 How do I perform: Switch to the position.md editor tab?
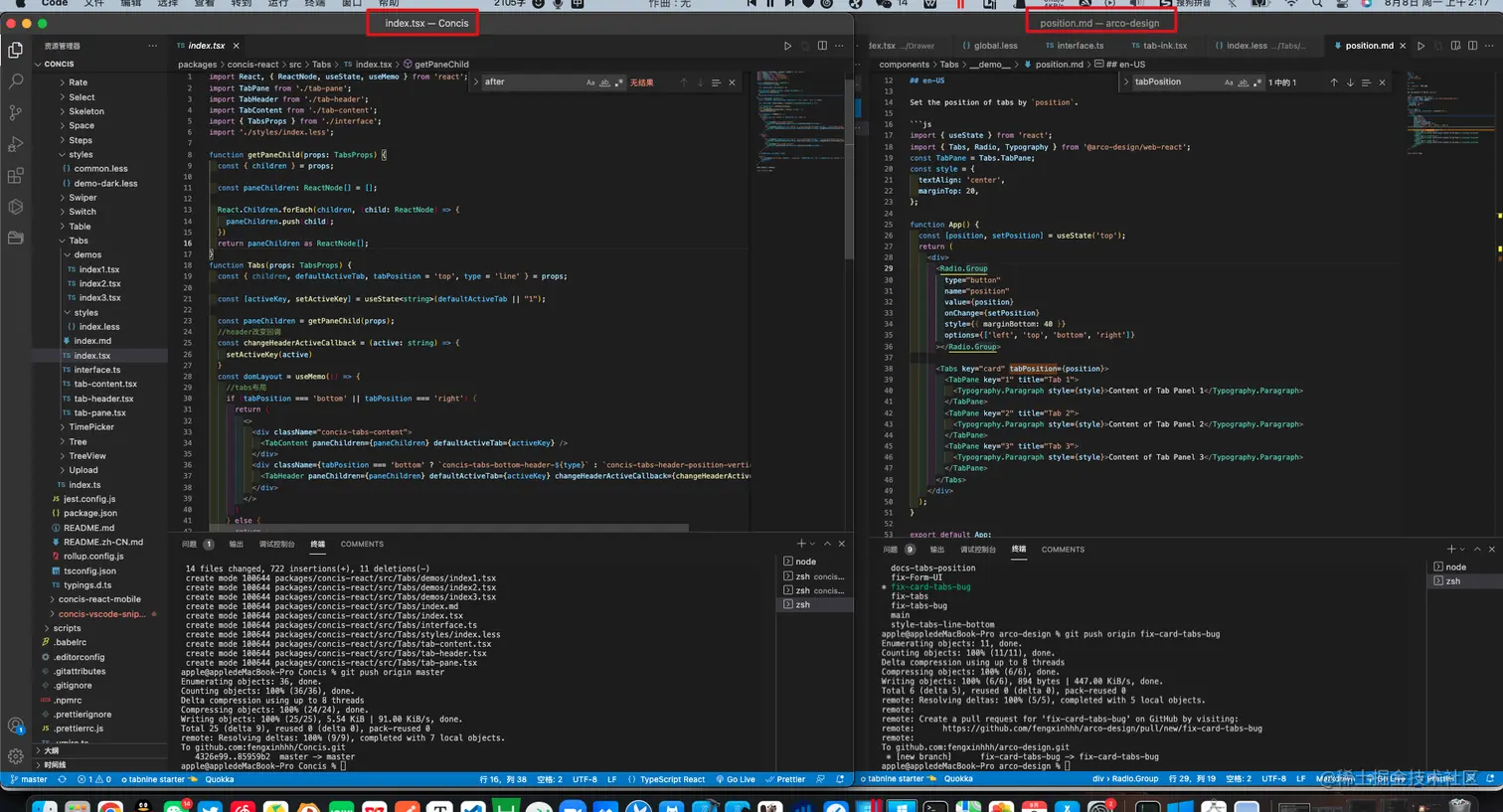click(x=1368, y=46)
